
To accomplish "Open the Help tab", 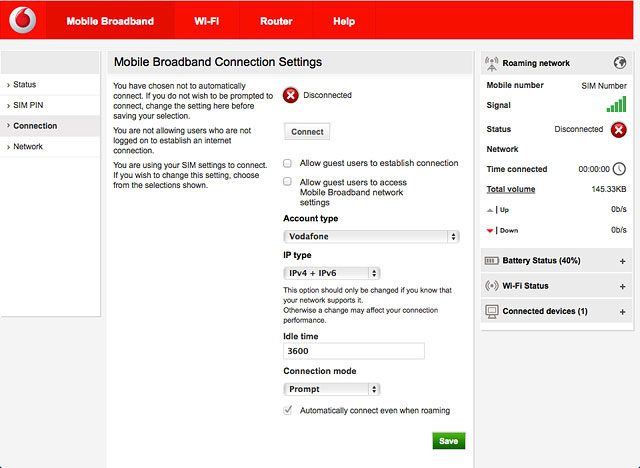I will pyautogui.click(x=344, y=21).
